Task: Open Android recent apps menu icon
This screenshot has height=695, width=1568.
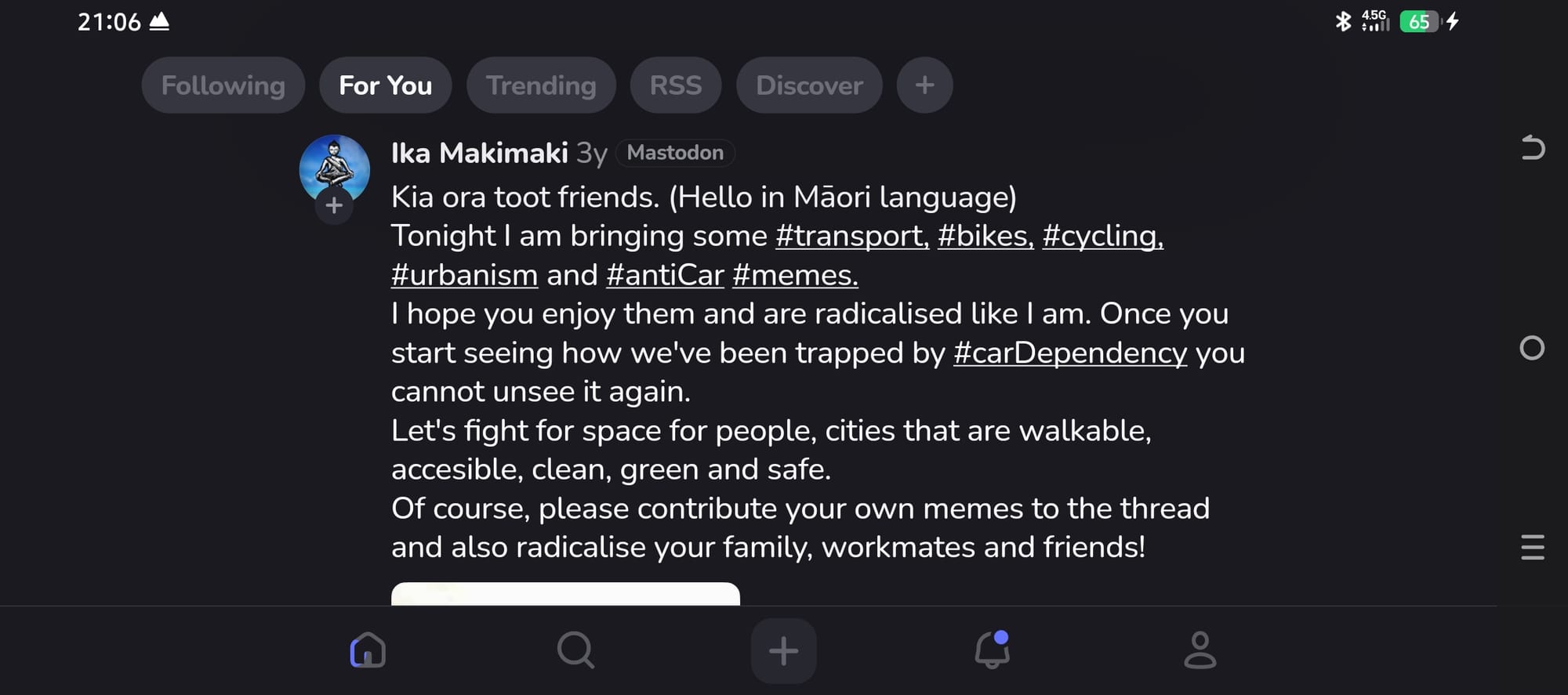Action: coord(1532,547)
